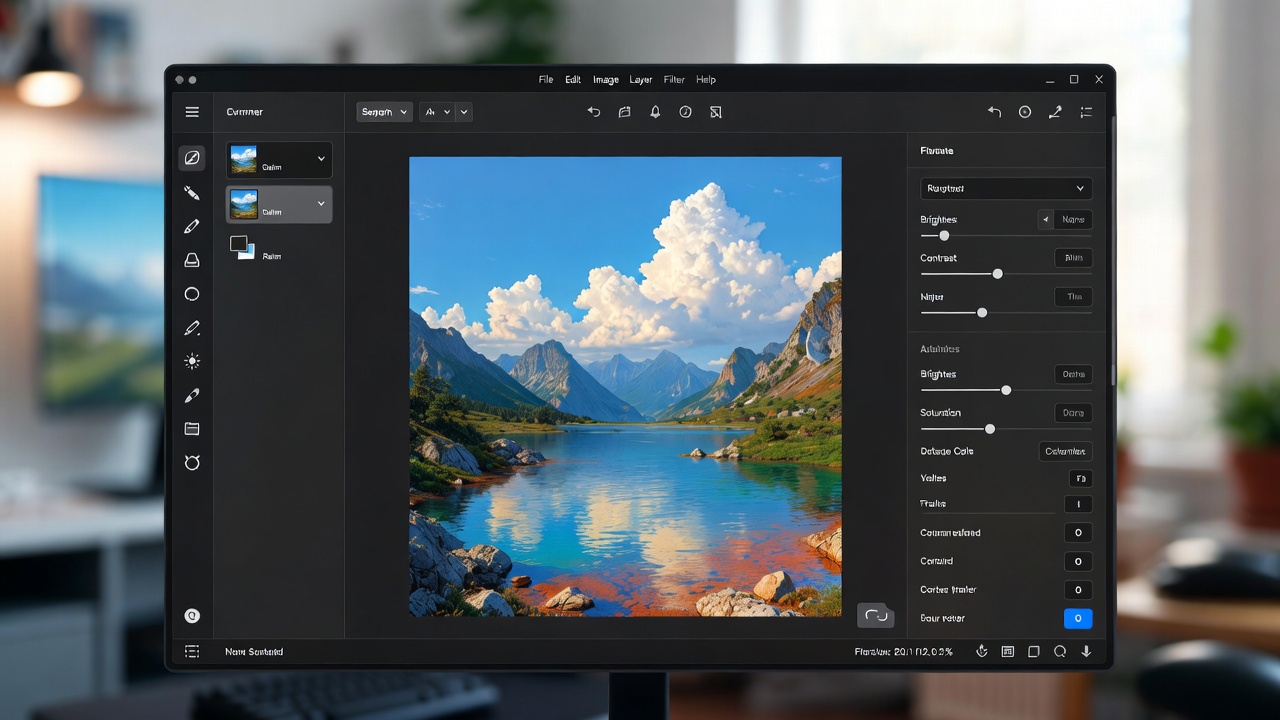Click the undo arrow in the top toolbar
The width and height of the screenshot is (1280, 720).
pyautogui.click(x=594, y=112)
